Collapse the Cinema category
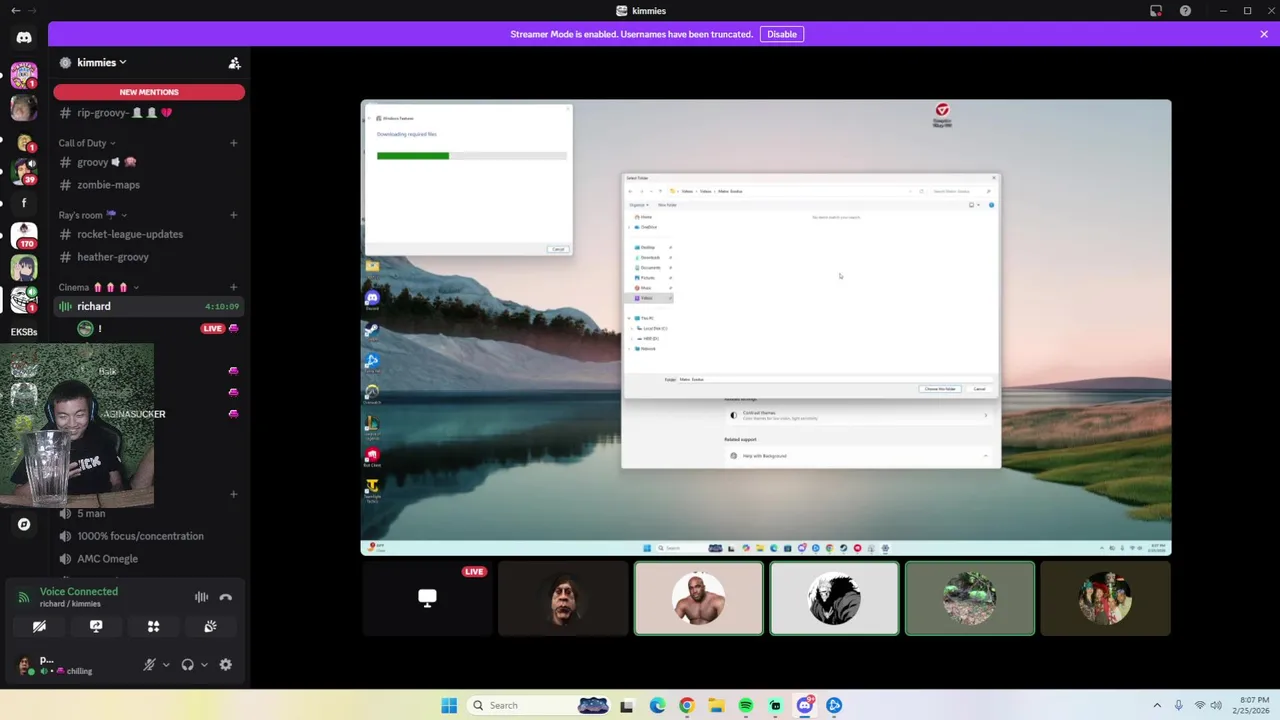1280x720 pixels. [x=98, y=287]
